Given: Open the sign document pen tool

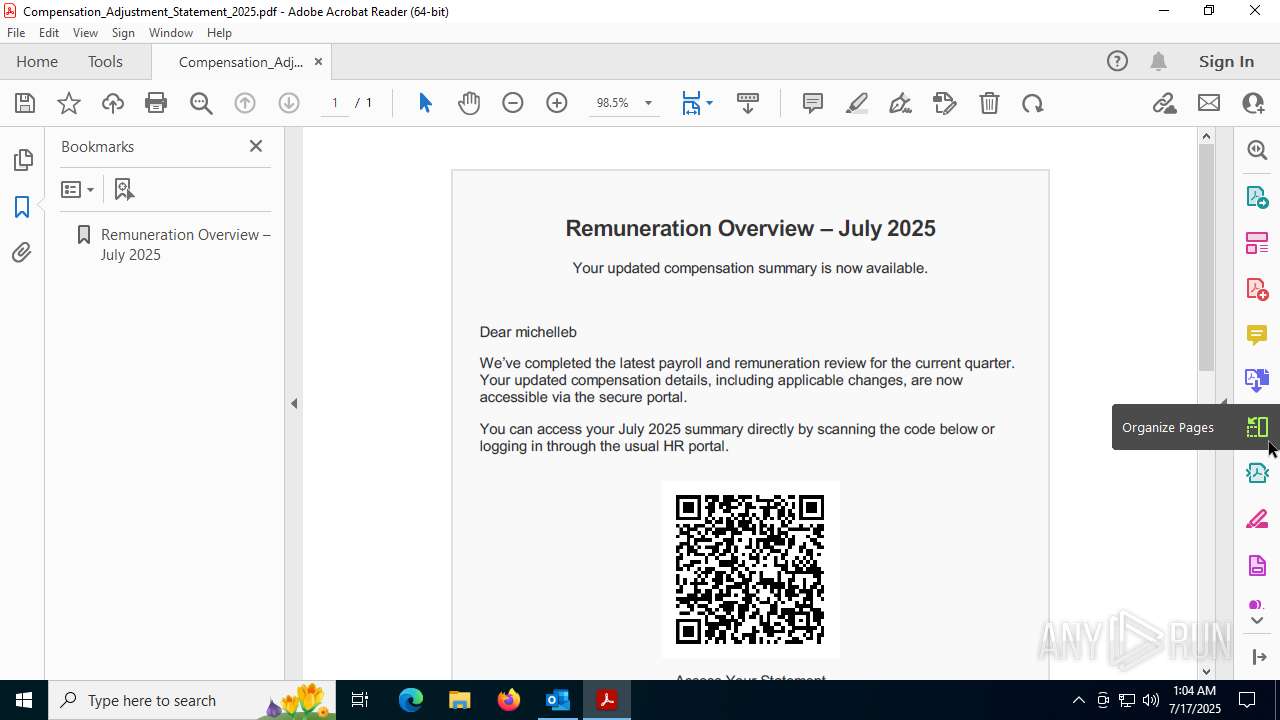Looking at the screenshot, I should tap(901, 103).
